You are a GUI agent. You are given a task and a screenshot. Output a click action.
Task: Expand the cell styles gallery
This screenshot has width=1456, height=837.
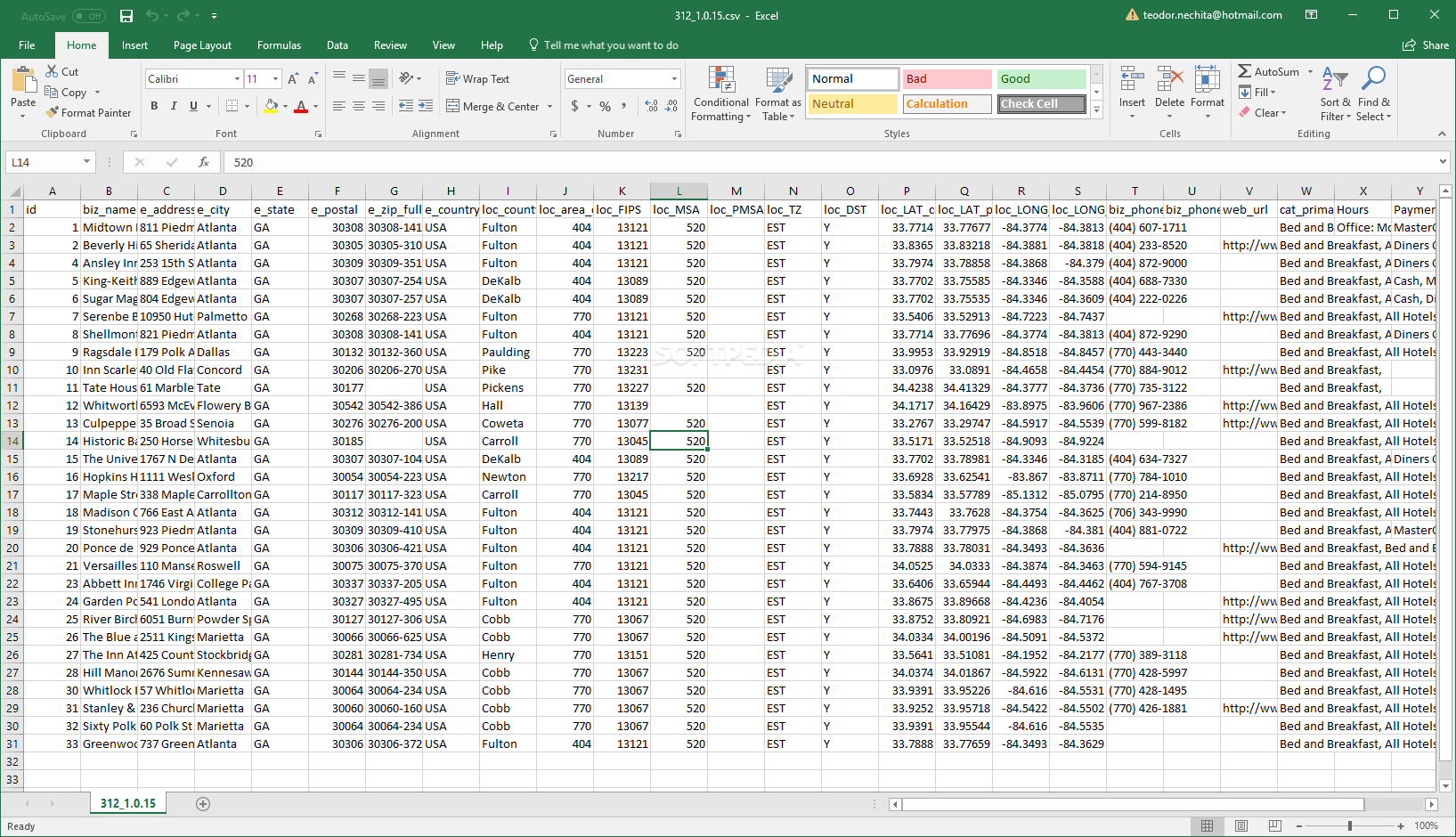(1097, 110)
